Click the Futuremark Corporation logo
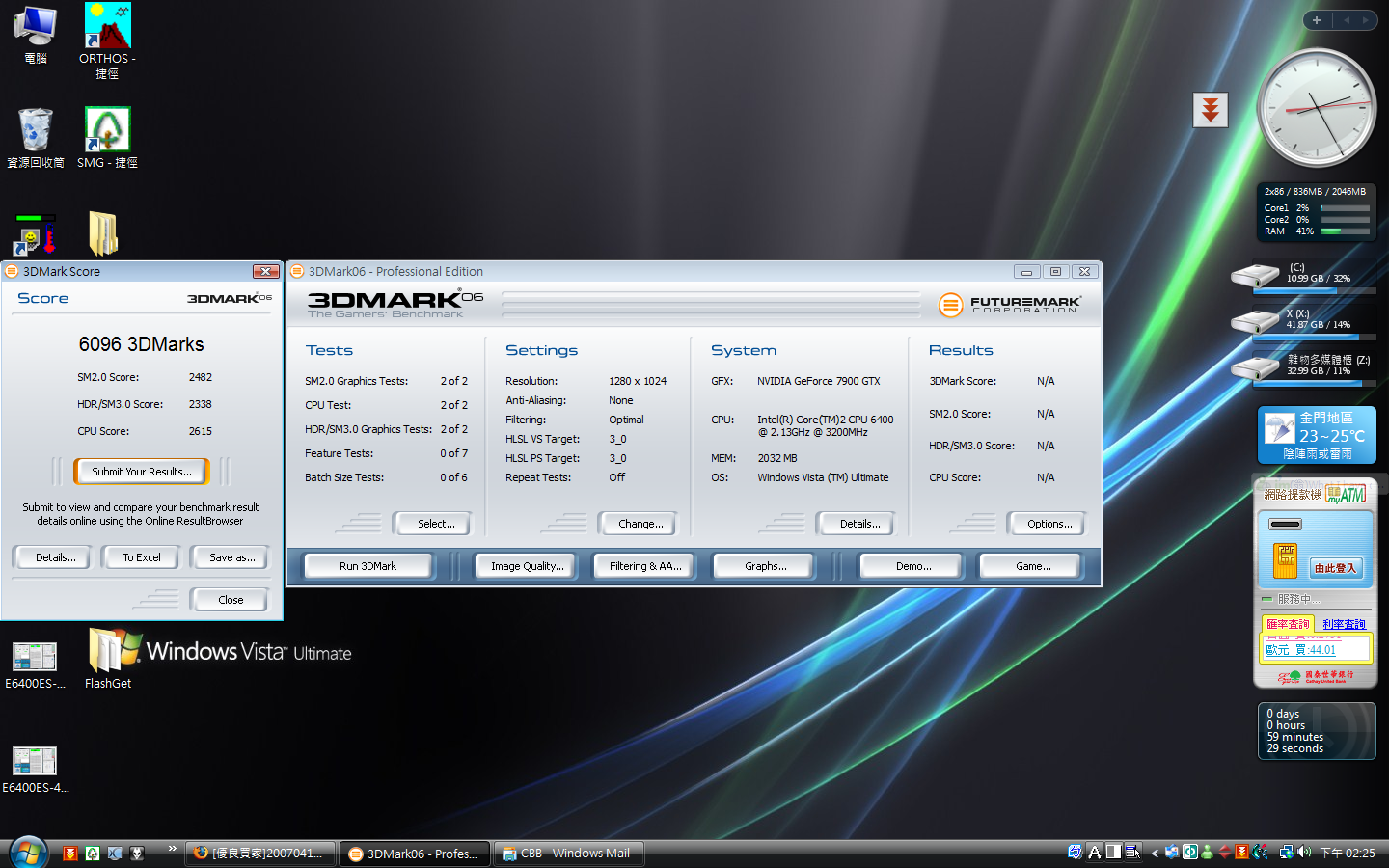This screenshot has width=1389, height=868. pyautogui.click(x=1010, y=305)
